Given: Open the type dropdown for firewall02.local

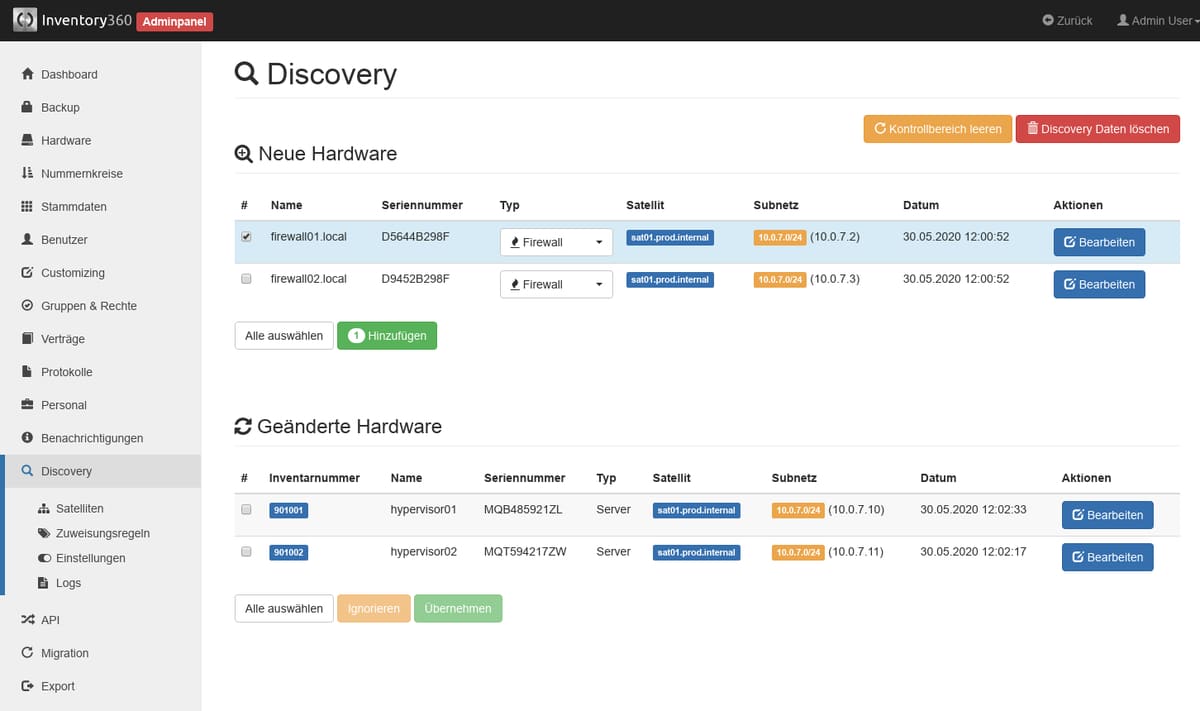Looking at the screenshot, I should [x=556, y=284].
